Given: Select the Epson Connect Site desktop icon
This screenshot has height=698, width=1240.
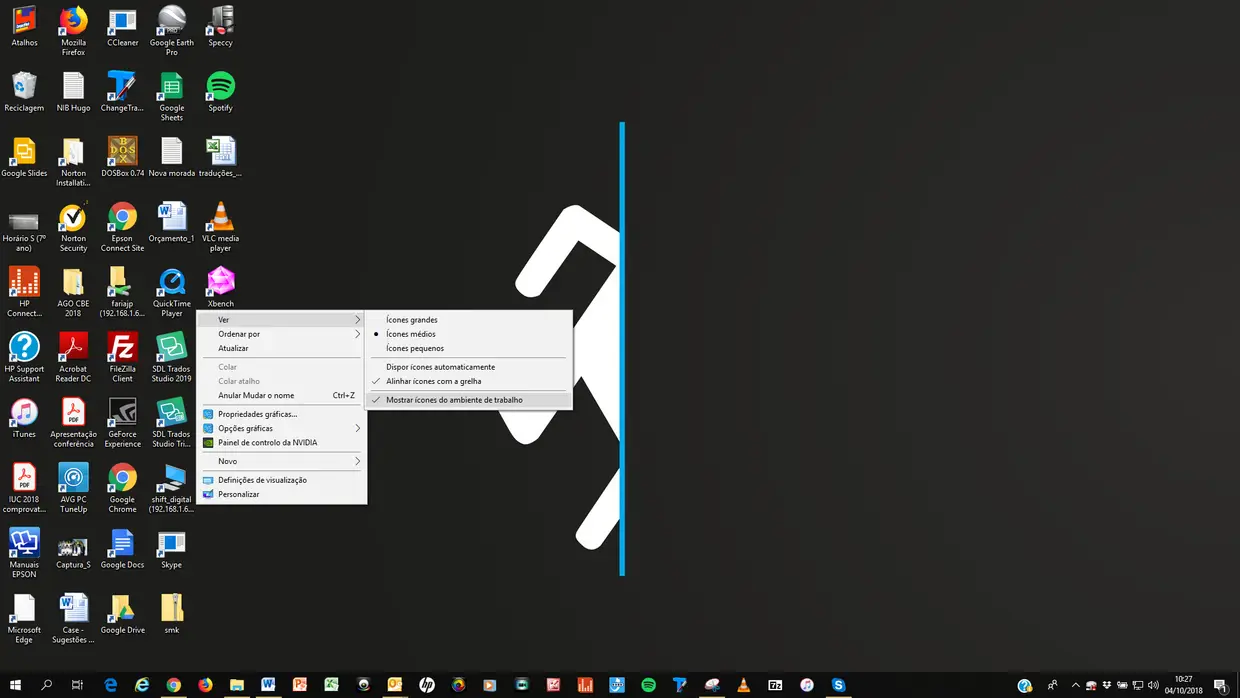Looking at the screenshot, I should (122, 227).
